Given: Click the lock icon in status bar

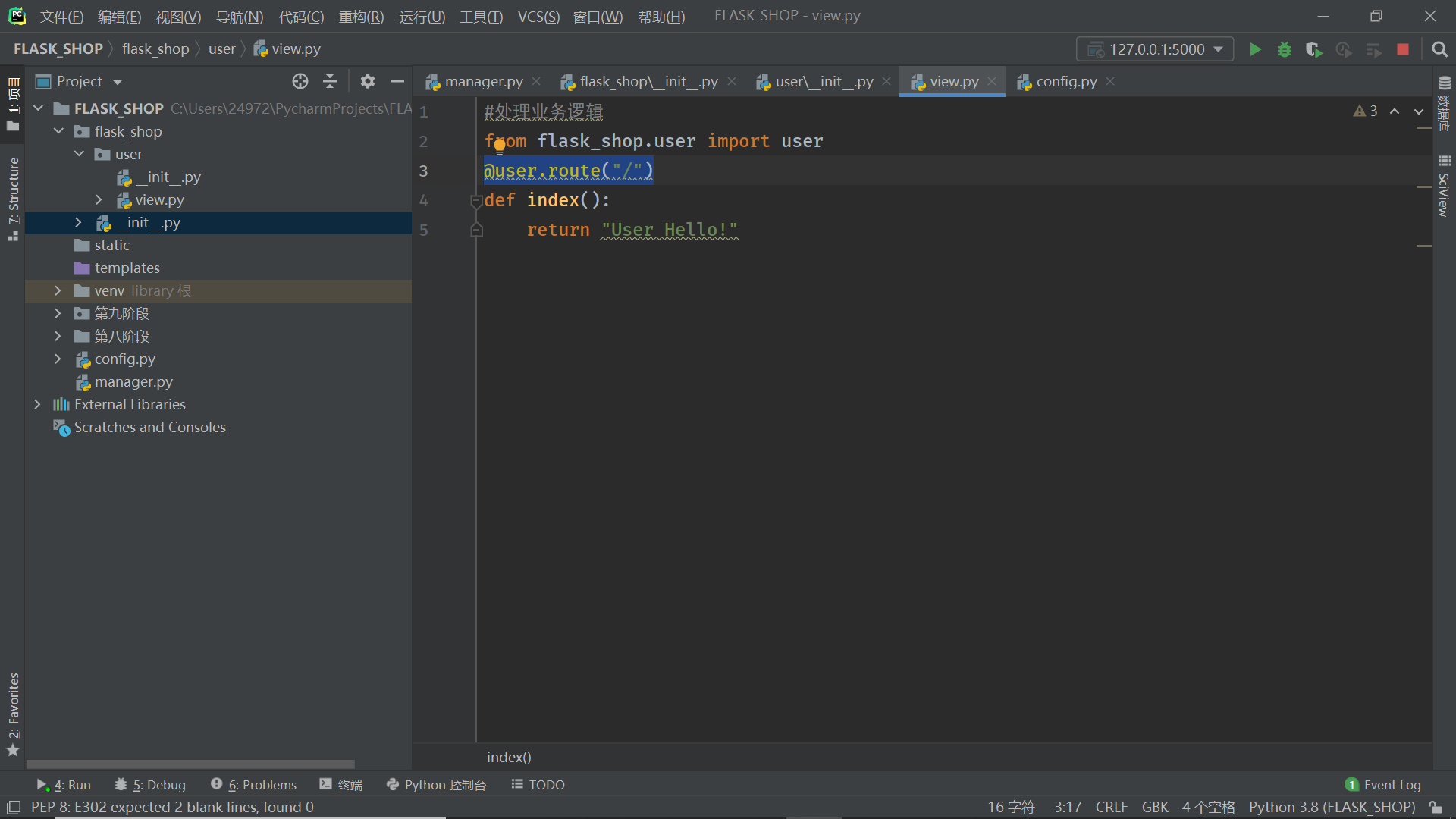Looking at the screenshot, I should (x=1436, y=808).
